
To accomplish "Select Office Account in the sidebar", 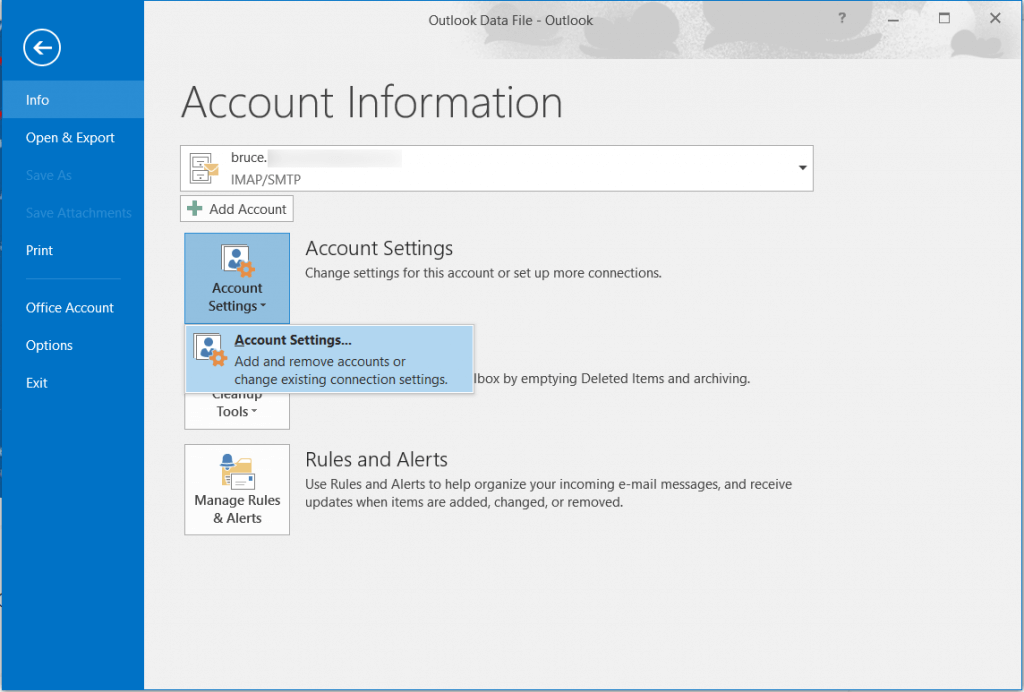I will click(69, 307).
